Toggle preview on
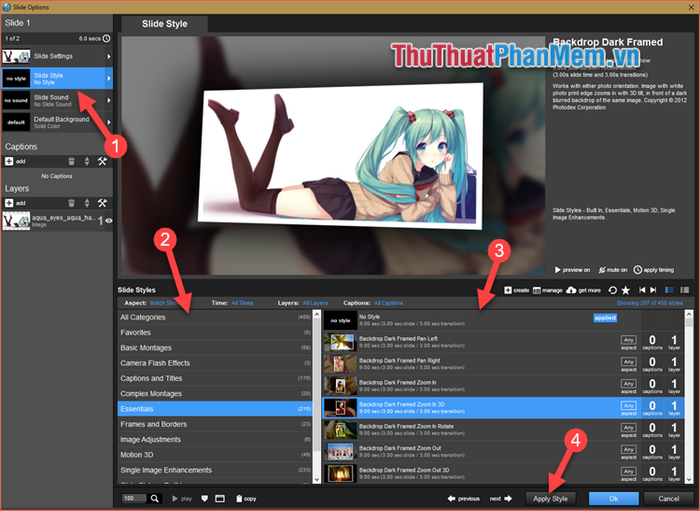 (572, 270)
